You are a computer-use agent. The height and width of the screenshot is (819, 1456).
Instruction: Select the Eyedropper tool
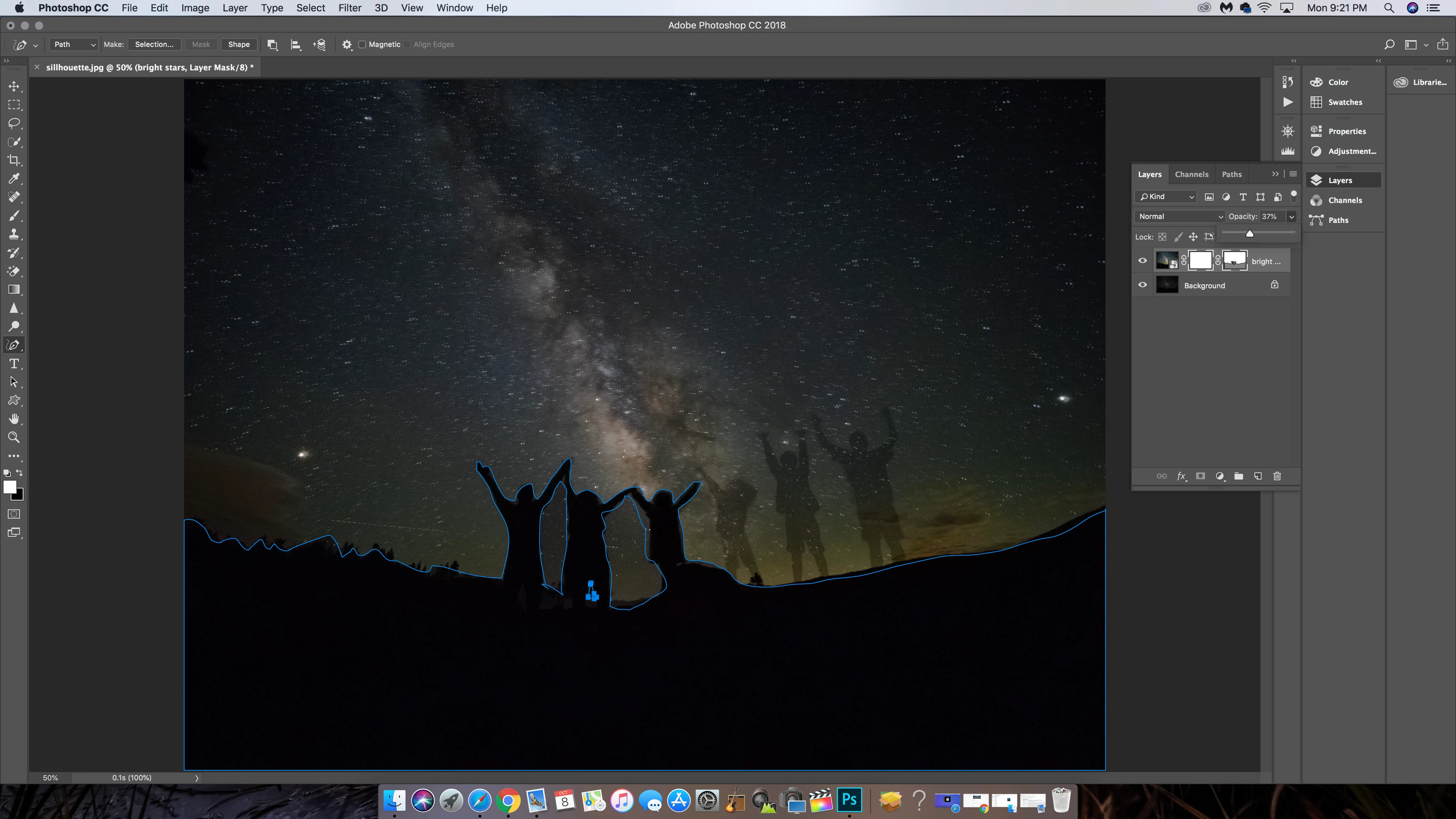[14, 178]
